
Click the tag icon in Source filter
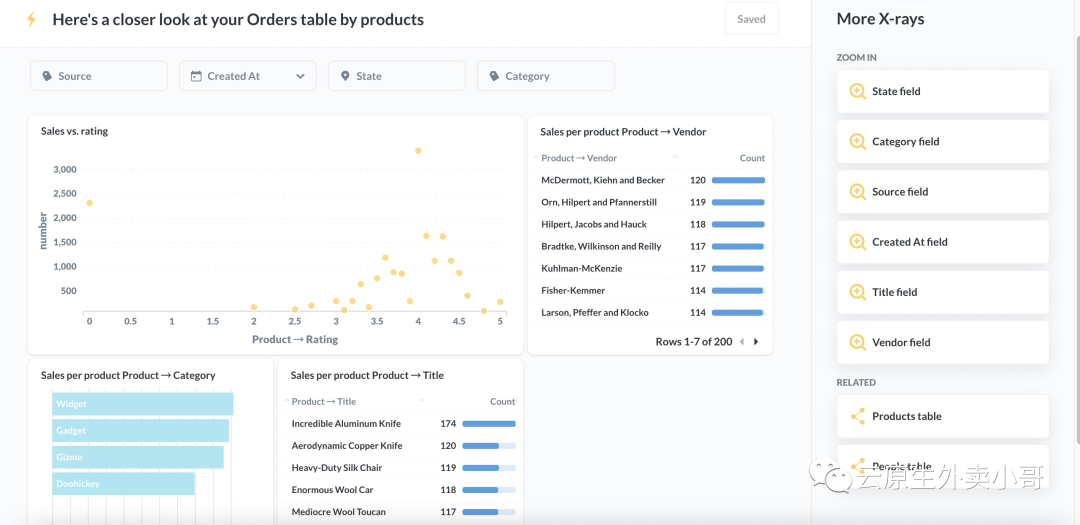click(x=47, y=76)
